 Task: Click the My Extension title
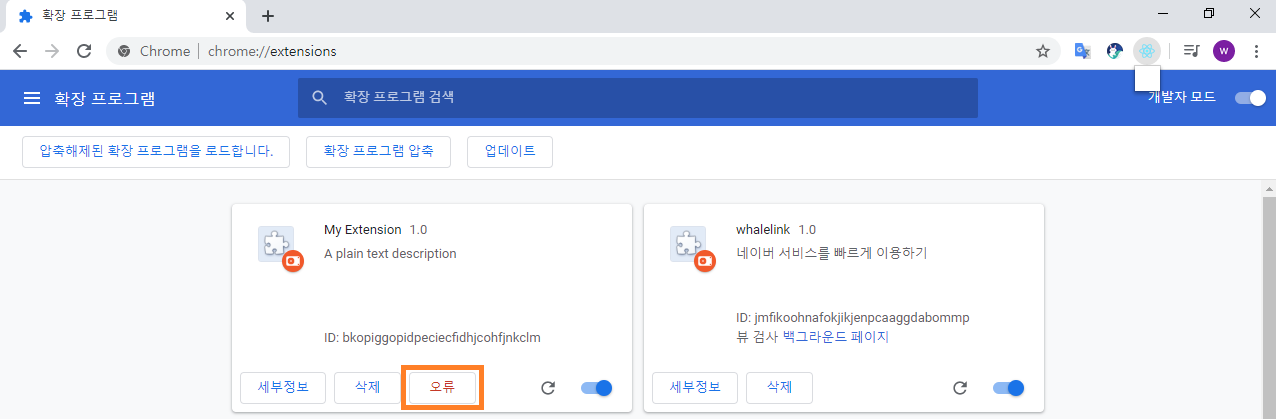[x=363, y=229]
